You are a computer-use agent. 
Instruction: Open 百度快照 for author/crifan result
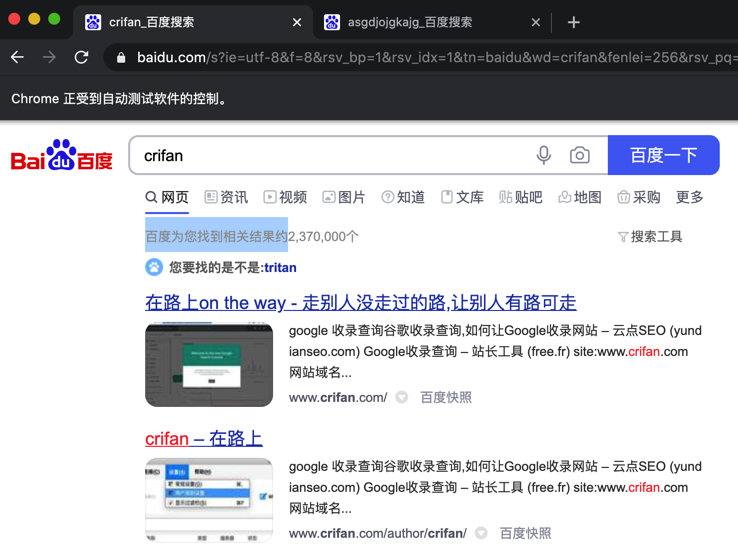click(526, 534)
